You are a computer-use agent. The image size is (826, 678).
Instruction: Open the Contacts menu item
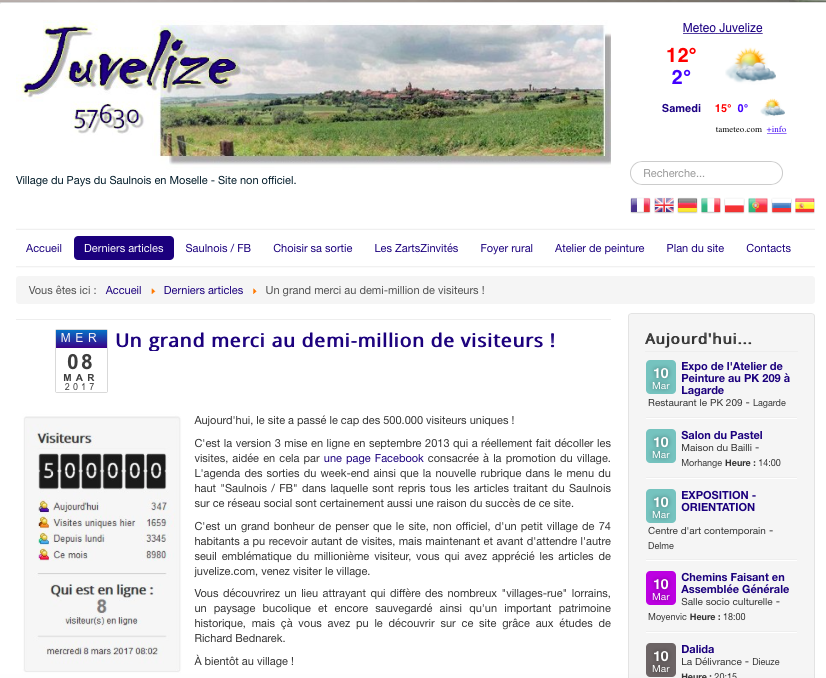(x=768, y=248)
